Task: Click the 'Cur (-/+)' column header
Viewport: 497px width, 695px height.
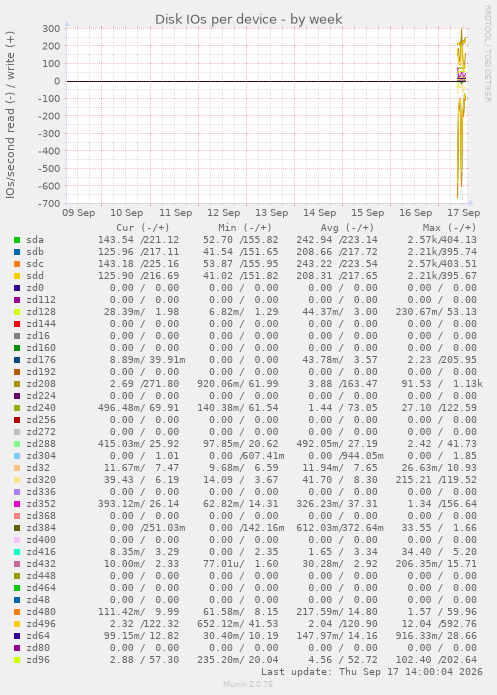Action: [x=143, y=228]
